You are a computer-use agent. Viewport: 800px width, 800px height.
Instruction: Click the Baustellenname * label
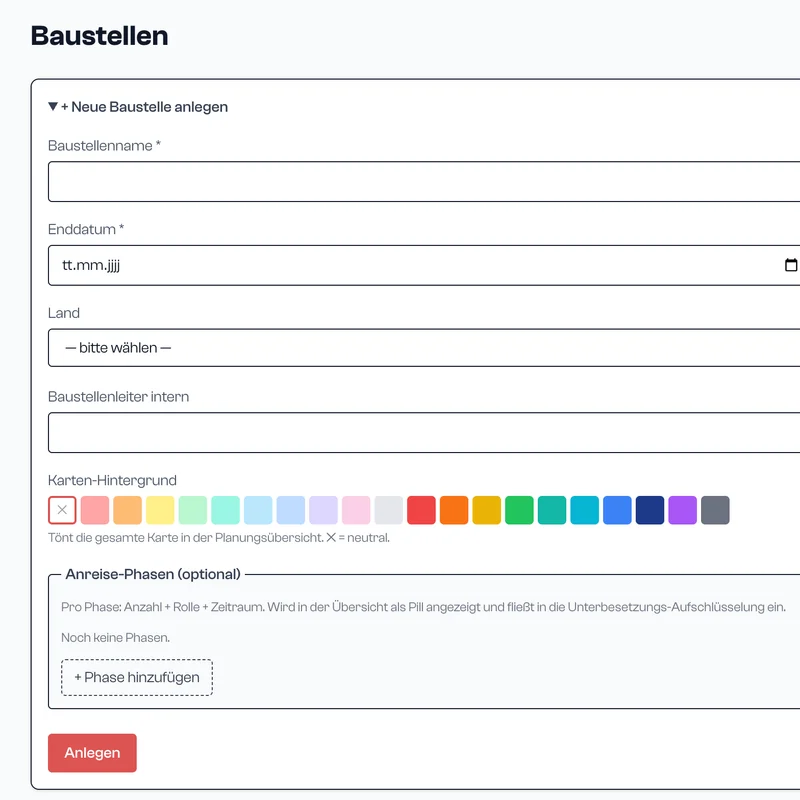point(105,146)
